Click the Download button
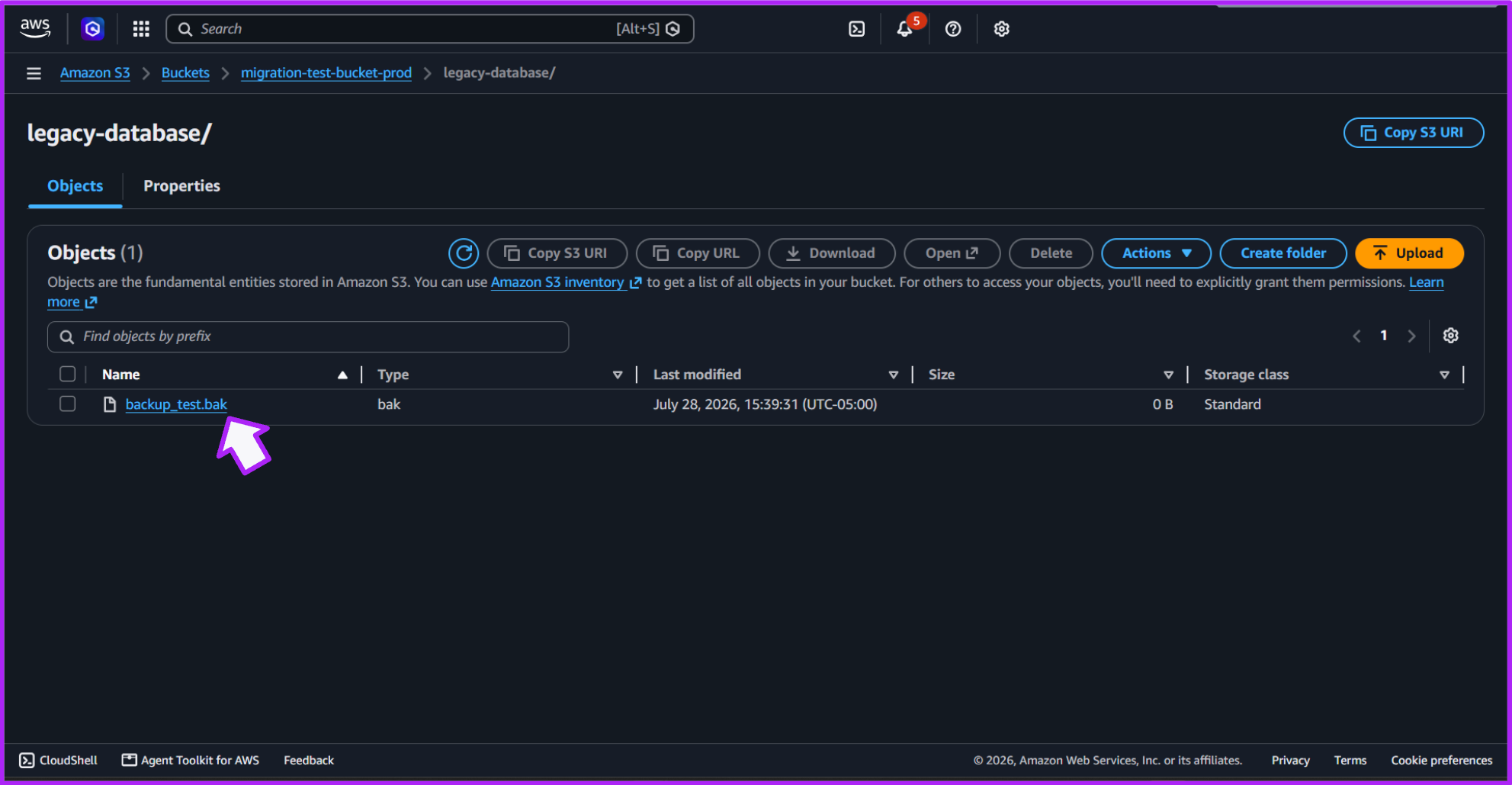 pos(831,253)
